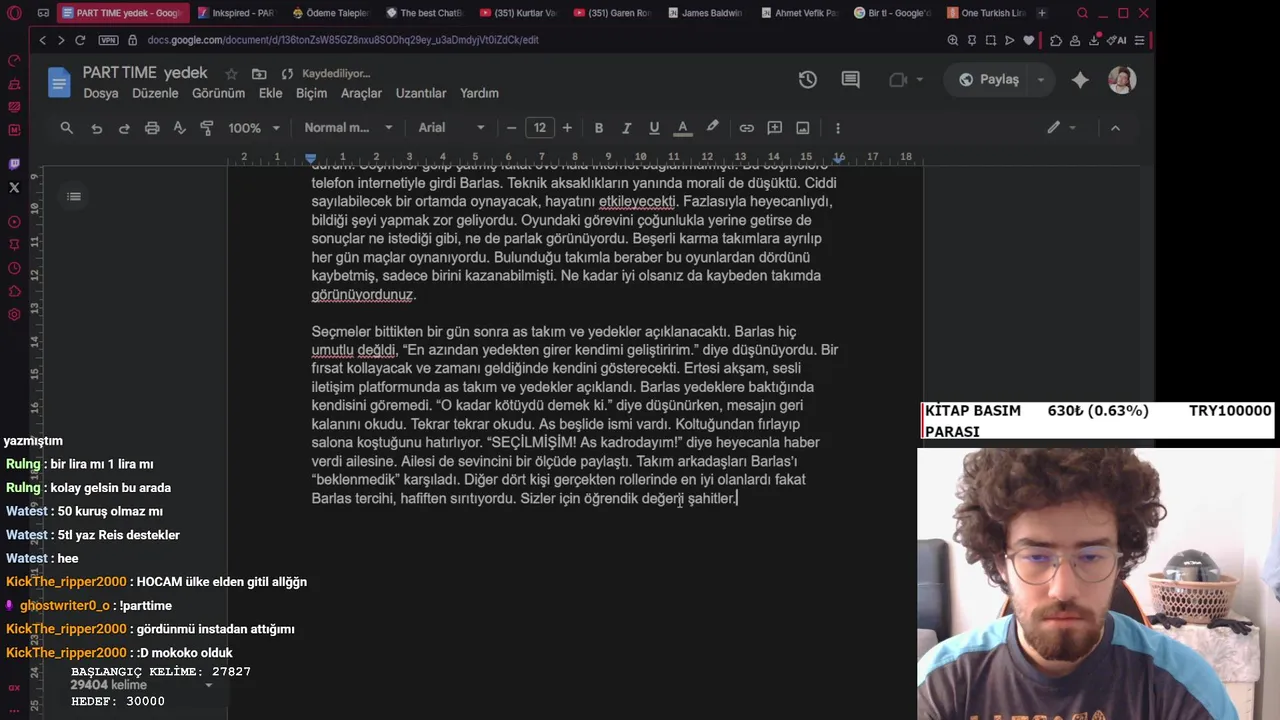Insert an image from toolbar
Viewport: 1280px width, 720px height.
pos(802,128)
